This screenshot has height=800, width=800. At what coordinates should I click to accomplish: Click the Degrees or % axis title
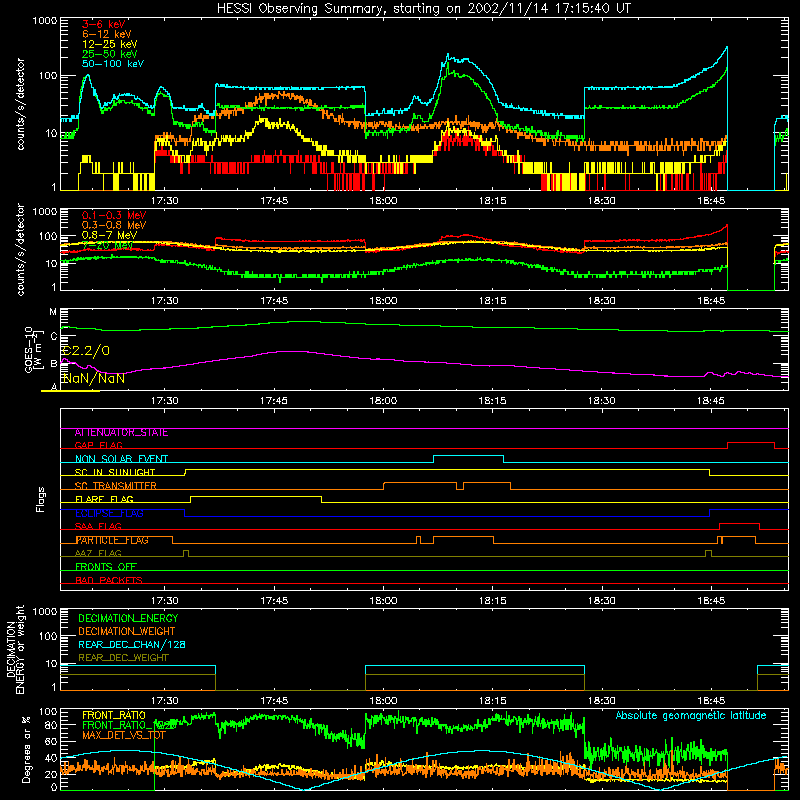pos(26,749)
